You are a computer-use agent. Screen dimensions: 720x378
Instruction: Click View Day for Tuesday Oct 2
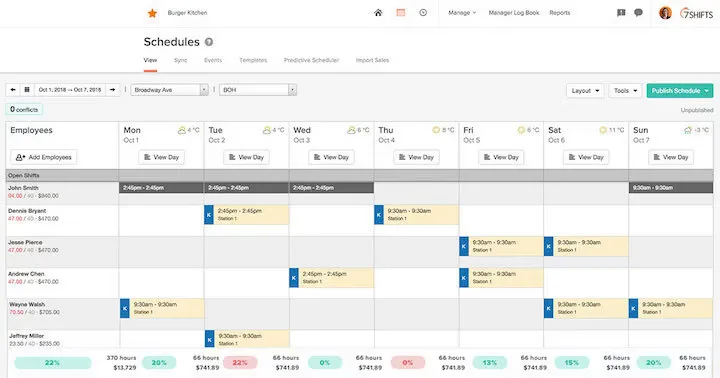(247, 157)
